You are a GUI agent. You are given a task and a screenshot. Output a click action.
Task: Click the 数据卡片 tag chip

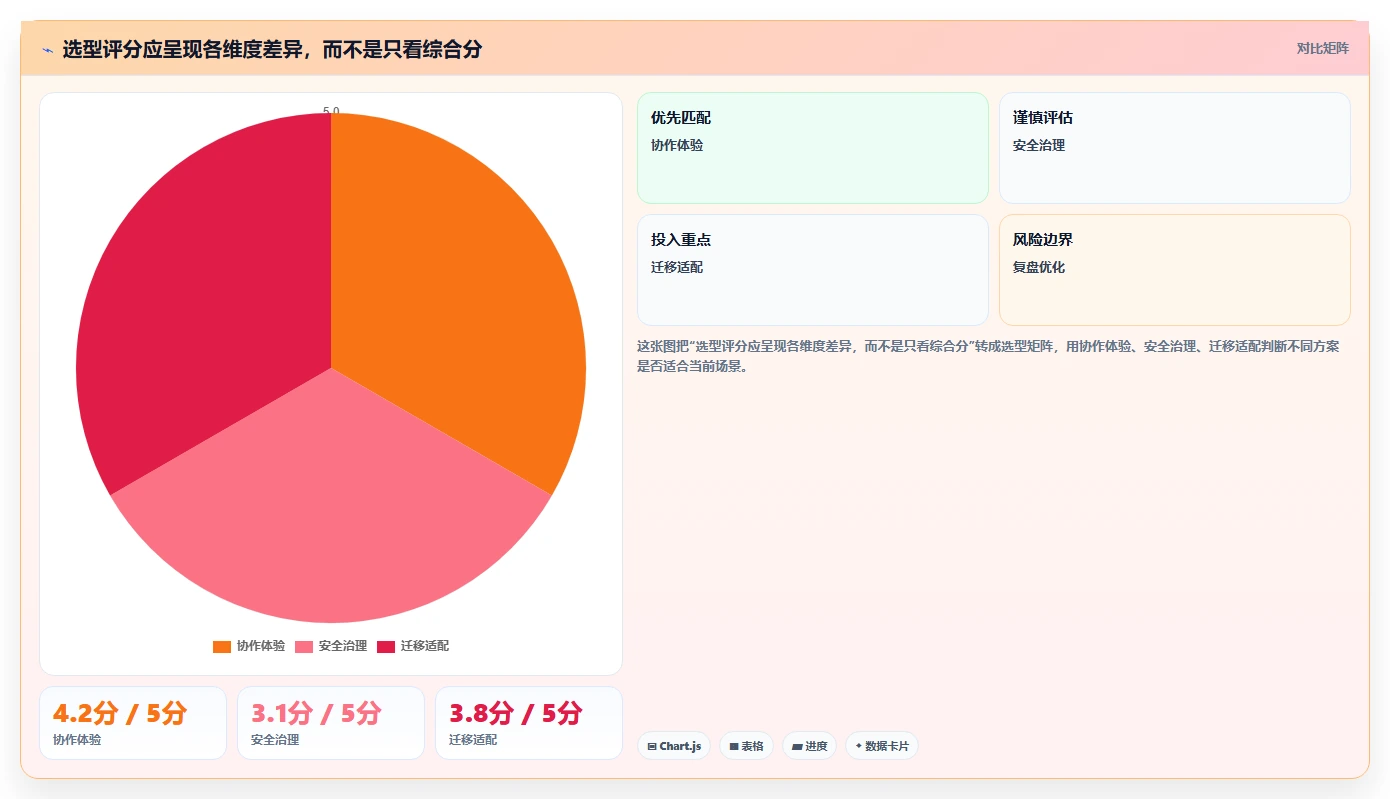click(882, 746)
